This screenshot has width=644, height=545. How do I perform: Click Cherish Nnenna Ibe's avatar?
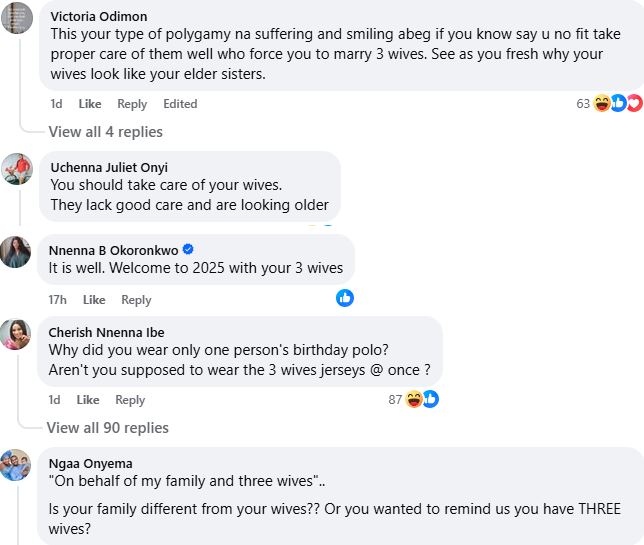[15, 334]
